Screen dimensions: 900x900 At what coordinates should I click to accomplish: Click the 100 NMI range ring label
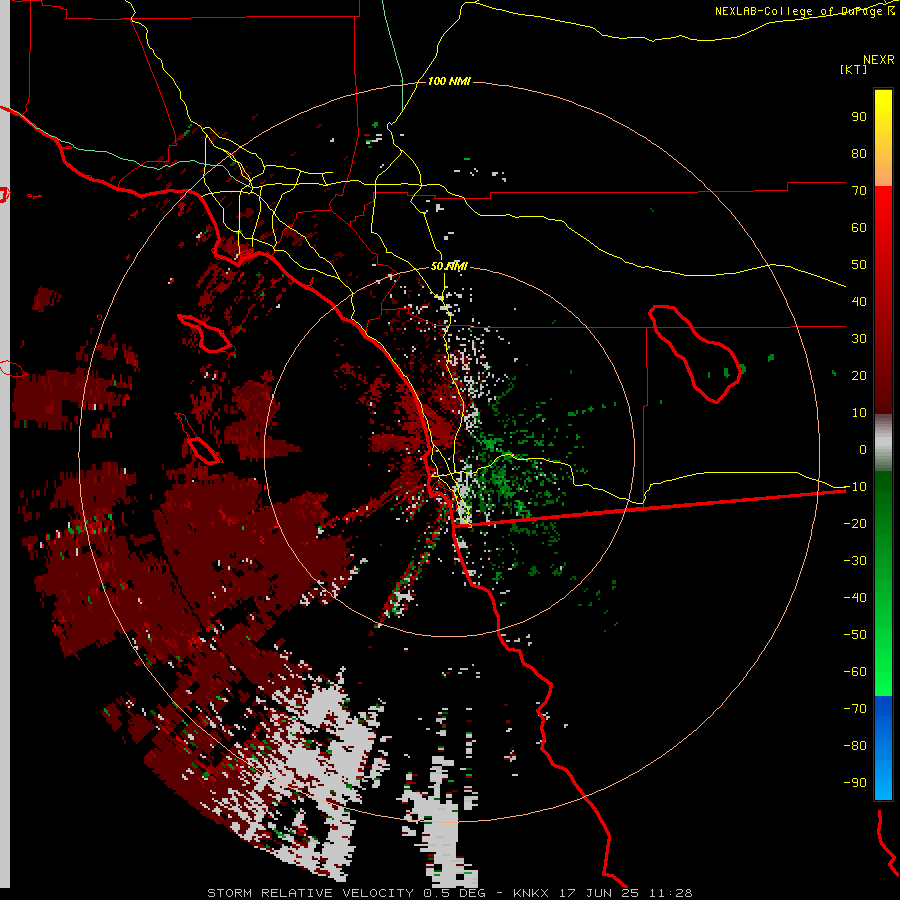pos(449,81)
